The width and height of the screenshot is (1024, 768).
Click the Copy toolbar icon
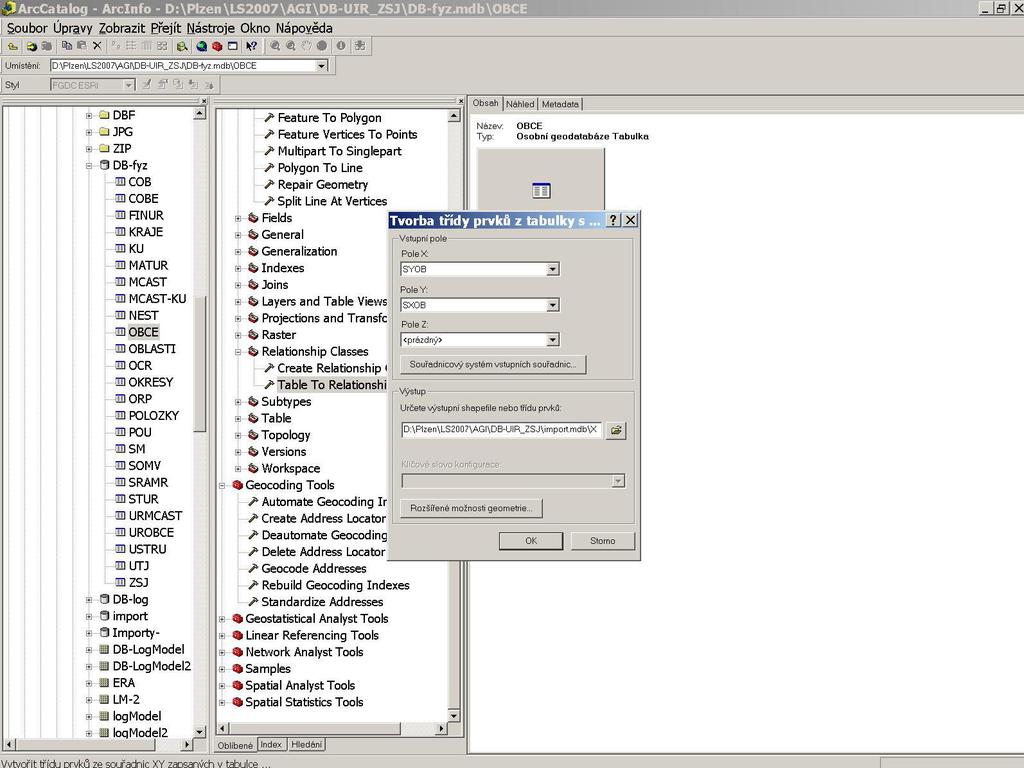pos(67,46)
